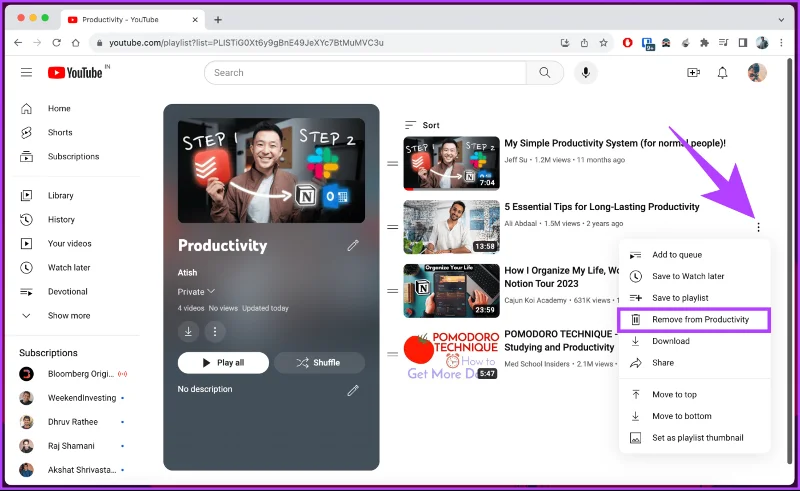This screenshot has width=800, height=491.
Task: Open the 5 Essential Tips video thumbnail
Action: pyautogui.click(x=452, y=227)
